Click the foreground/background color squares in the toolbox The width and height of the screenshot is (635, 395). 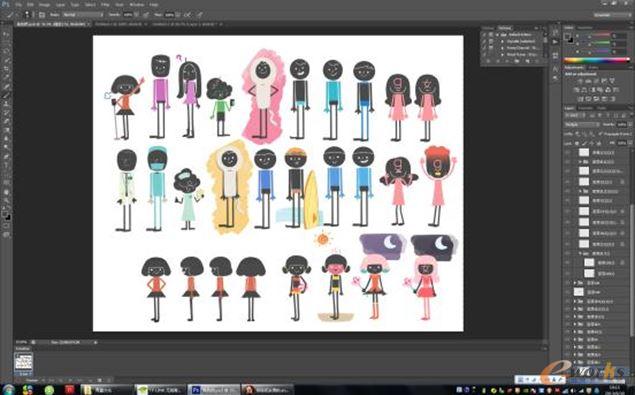[x=6, y=215]
